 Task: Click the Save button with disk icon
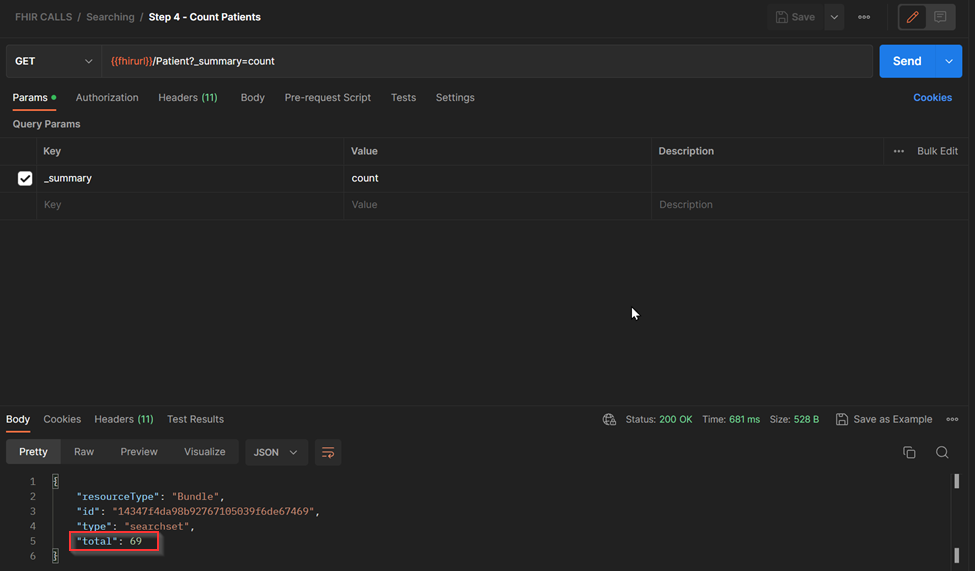pyautogui.click(x=795, y=17)
